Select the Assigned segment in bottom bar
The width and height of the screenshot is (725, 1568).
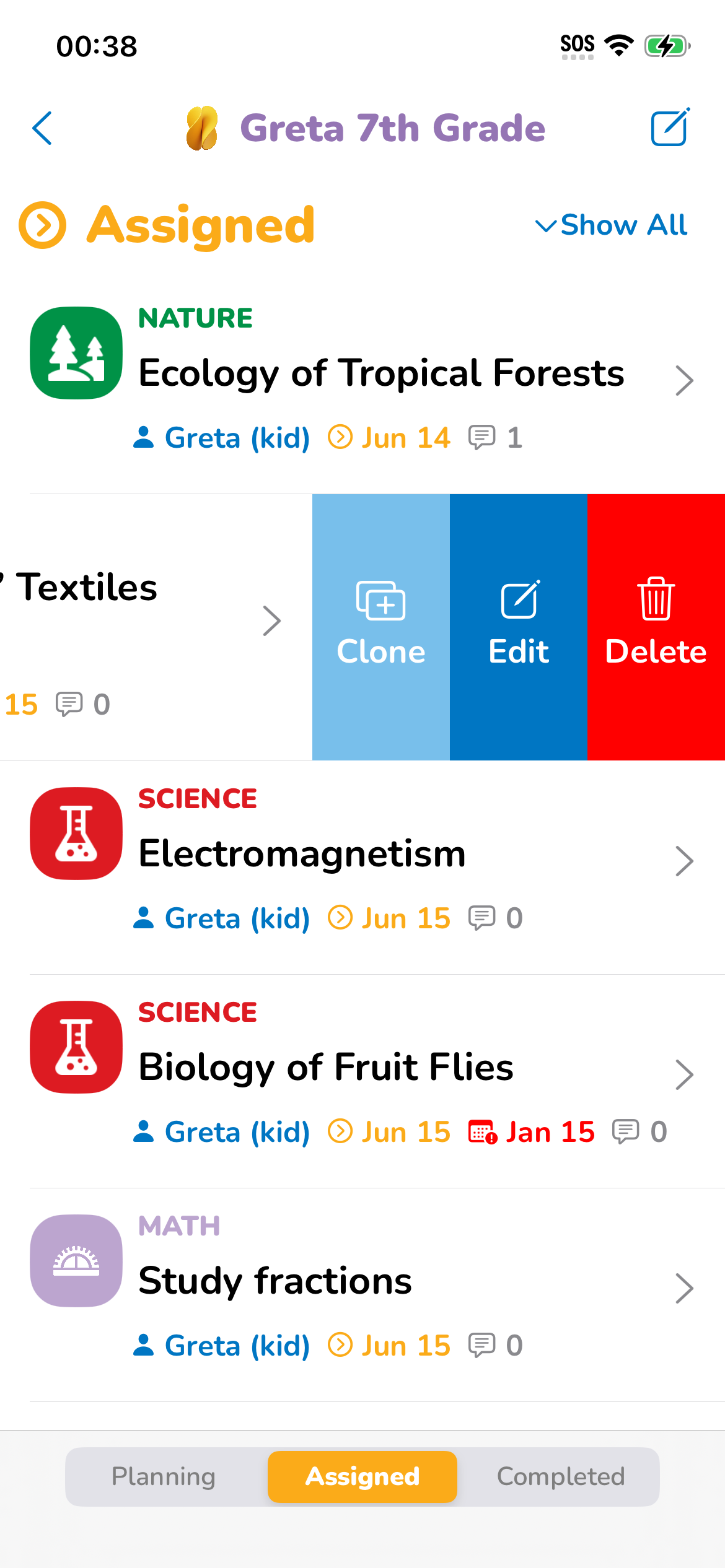(x=362, y=1476)
